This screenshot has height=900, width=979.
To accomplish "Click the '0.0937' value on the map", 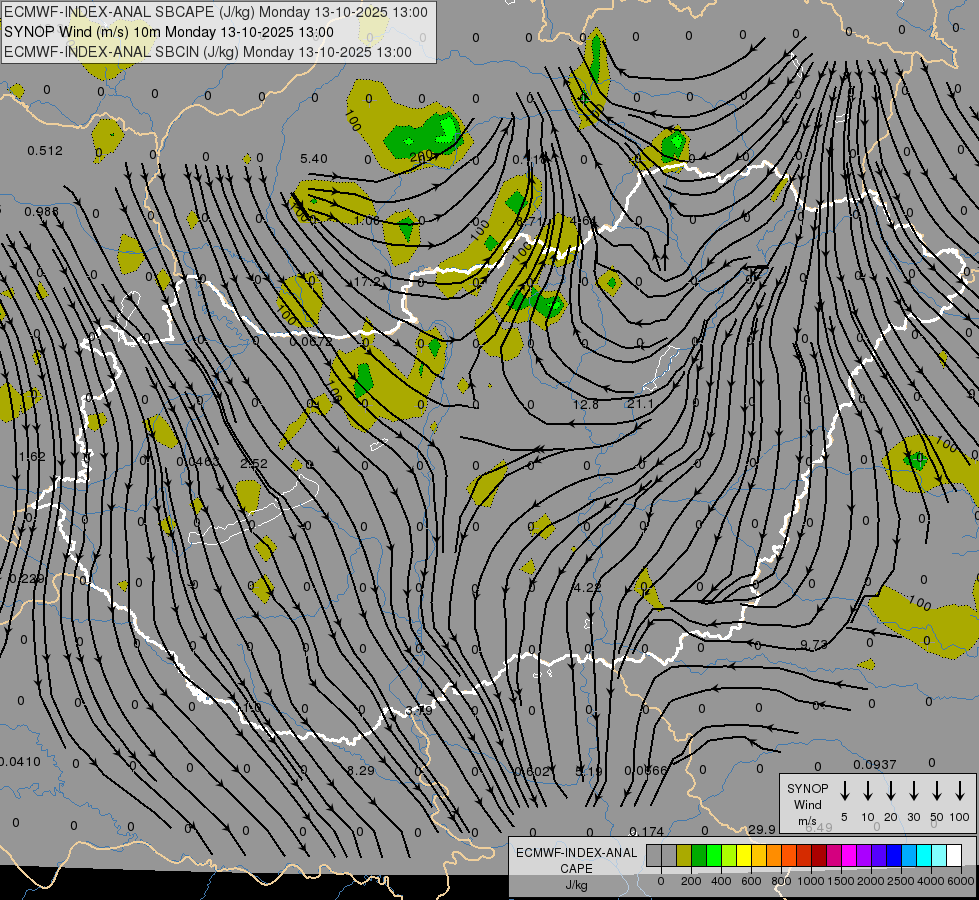I will coord(875,764).
